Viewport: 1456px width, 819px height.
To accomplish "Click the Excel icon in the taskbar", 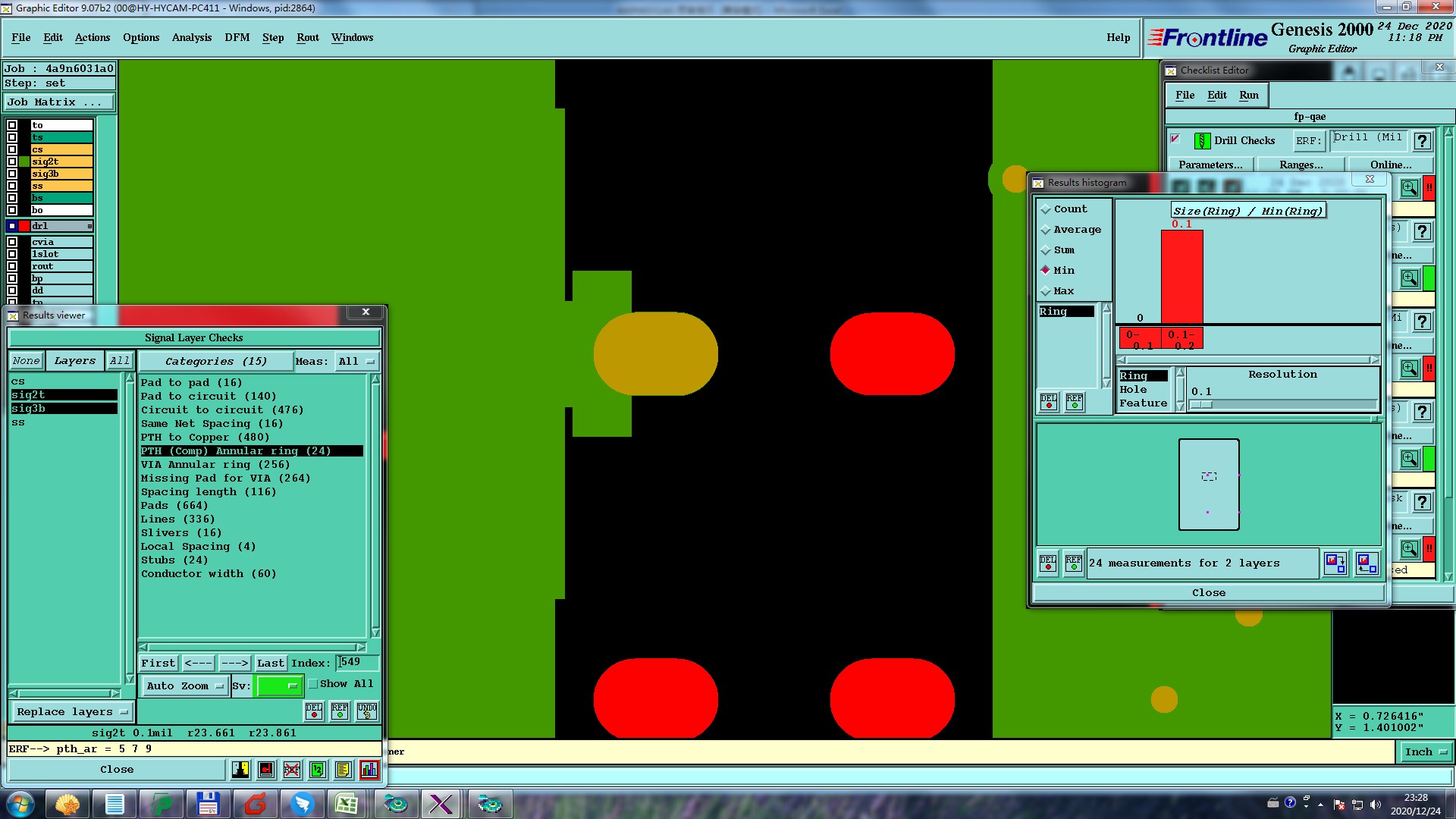I will click(x=347, y=803).
